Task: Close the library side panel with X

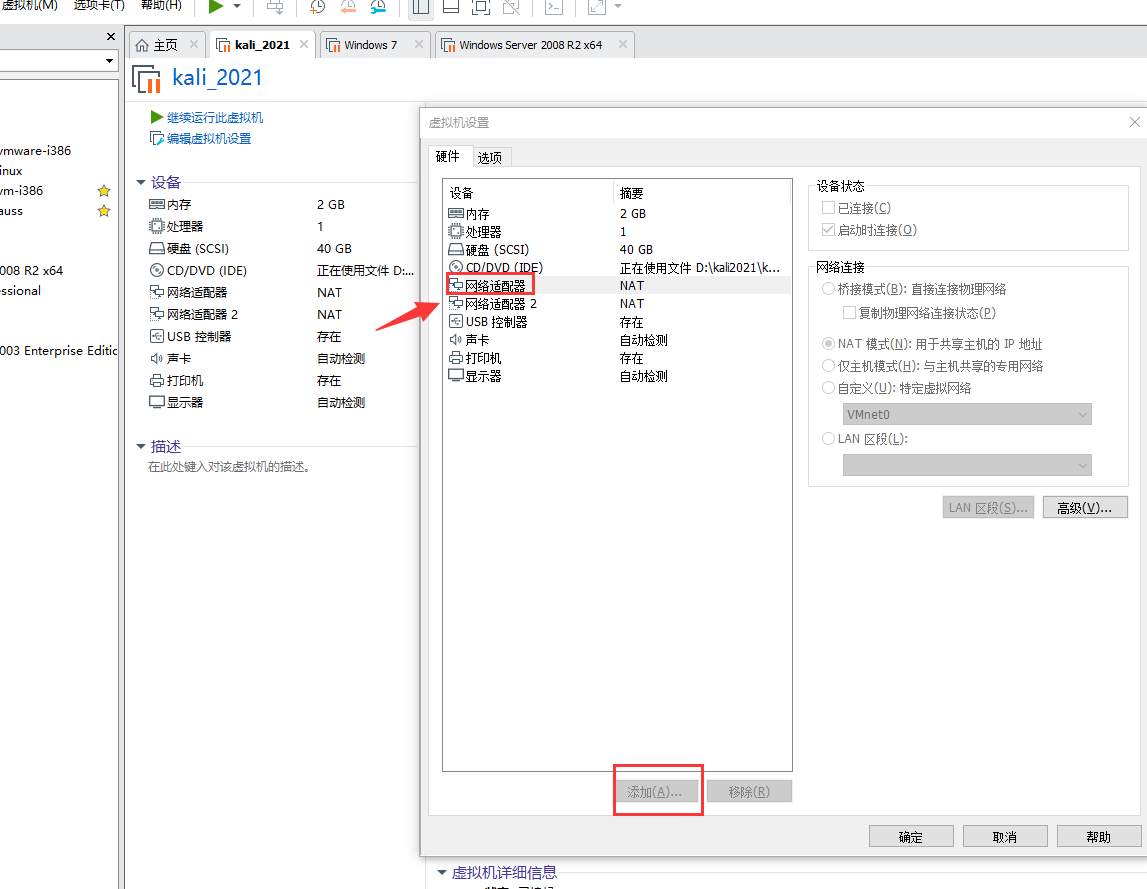Action: click(x=110, y=37)
